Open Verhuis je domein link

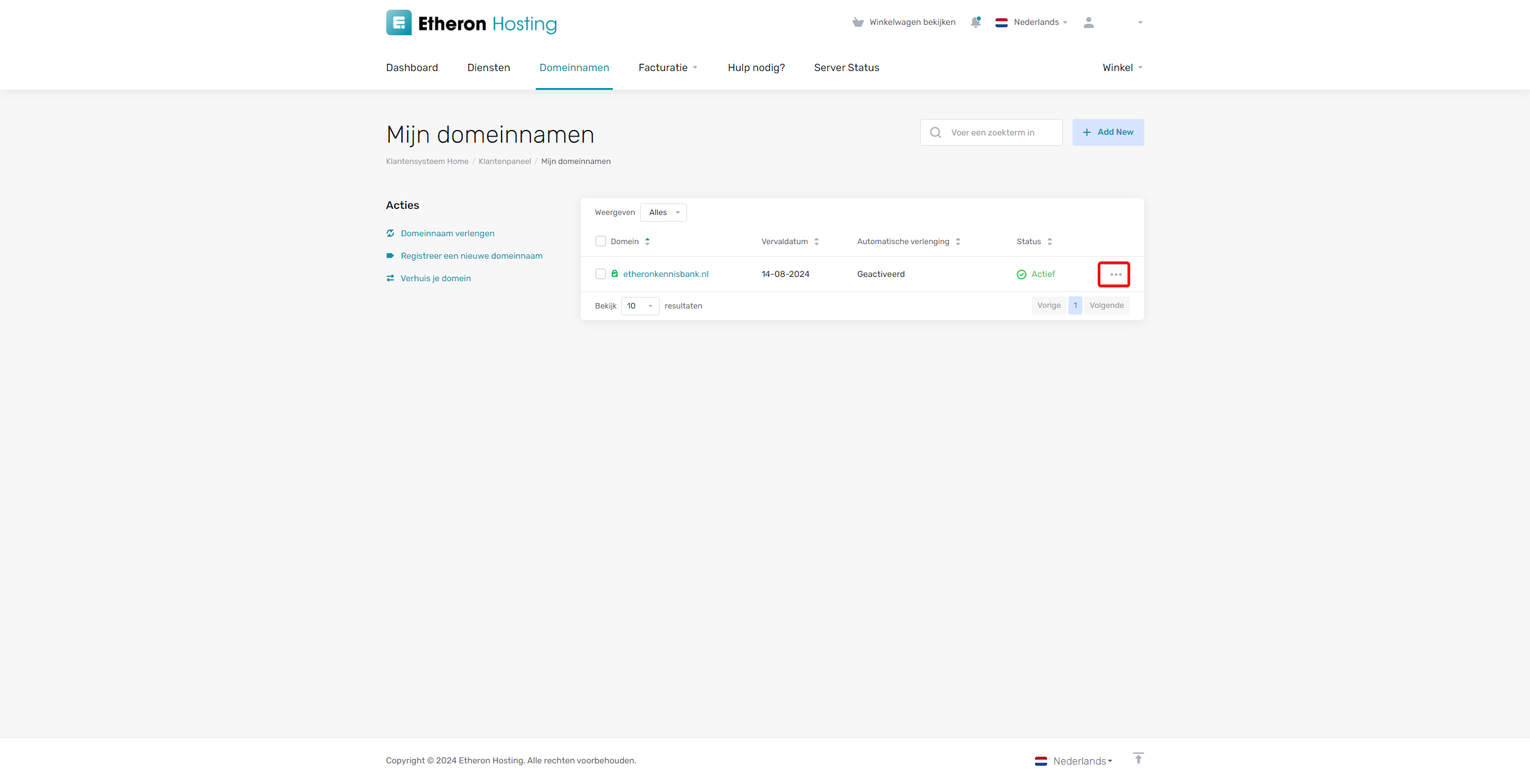435,279
